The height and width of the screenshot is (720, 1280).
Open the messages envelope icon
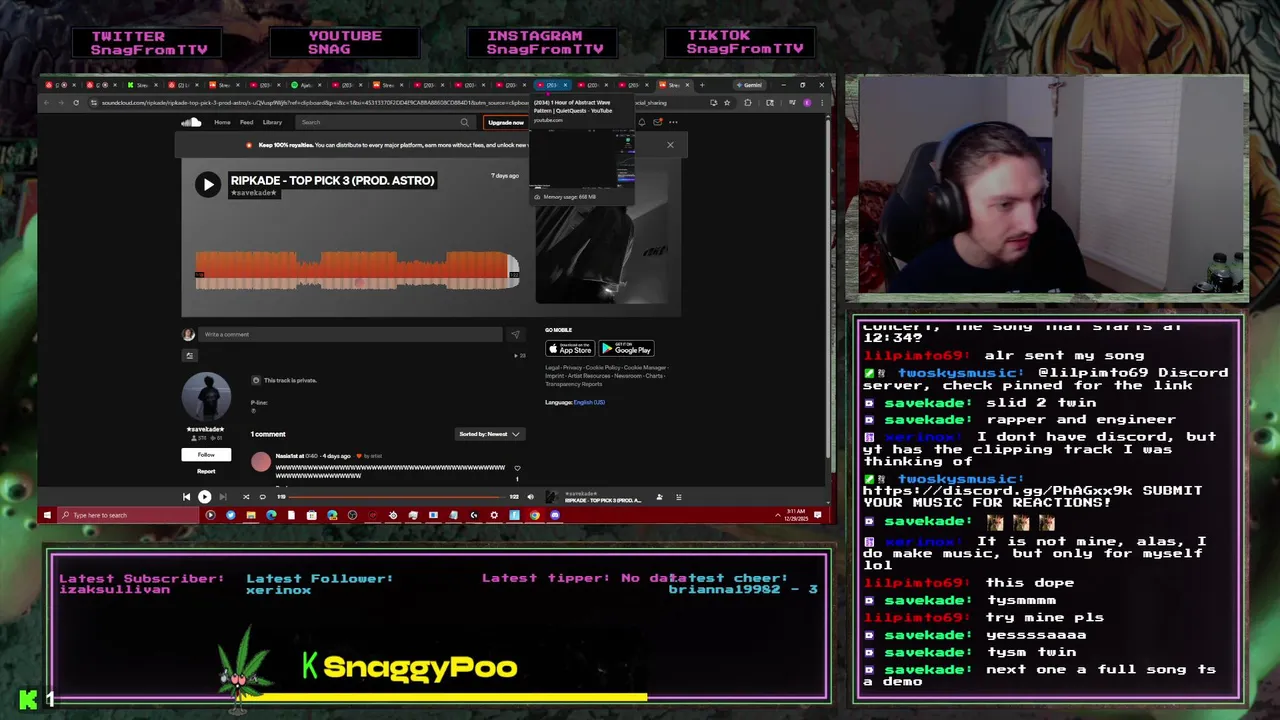(x=657, y=122)
